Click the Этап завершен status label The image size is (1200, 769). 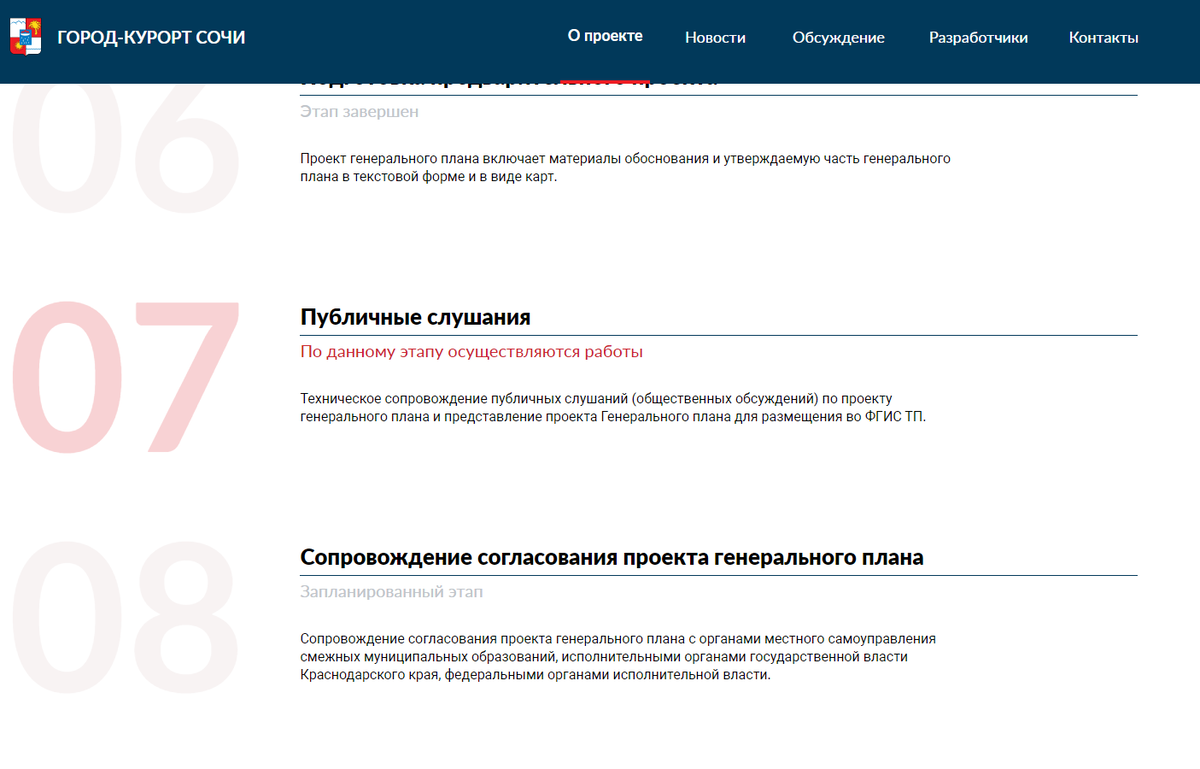pos(359,112)
